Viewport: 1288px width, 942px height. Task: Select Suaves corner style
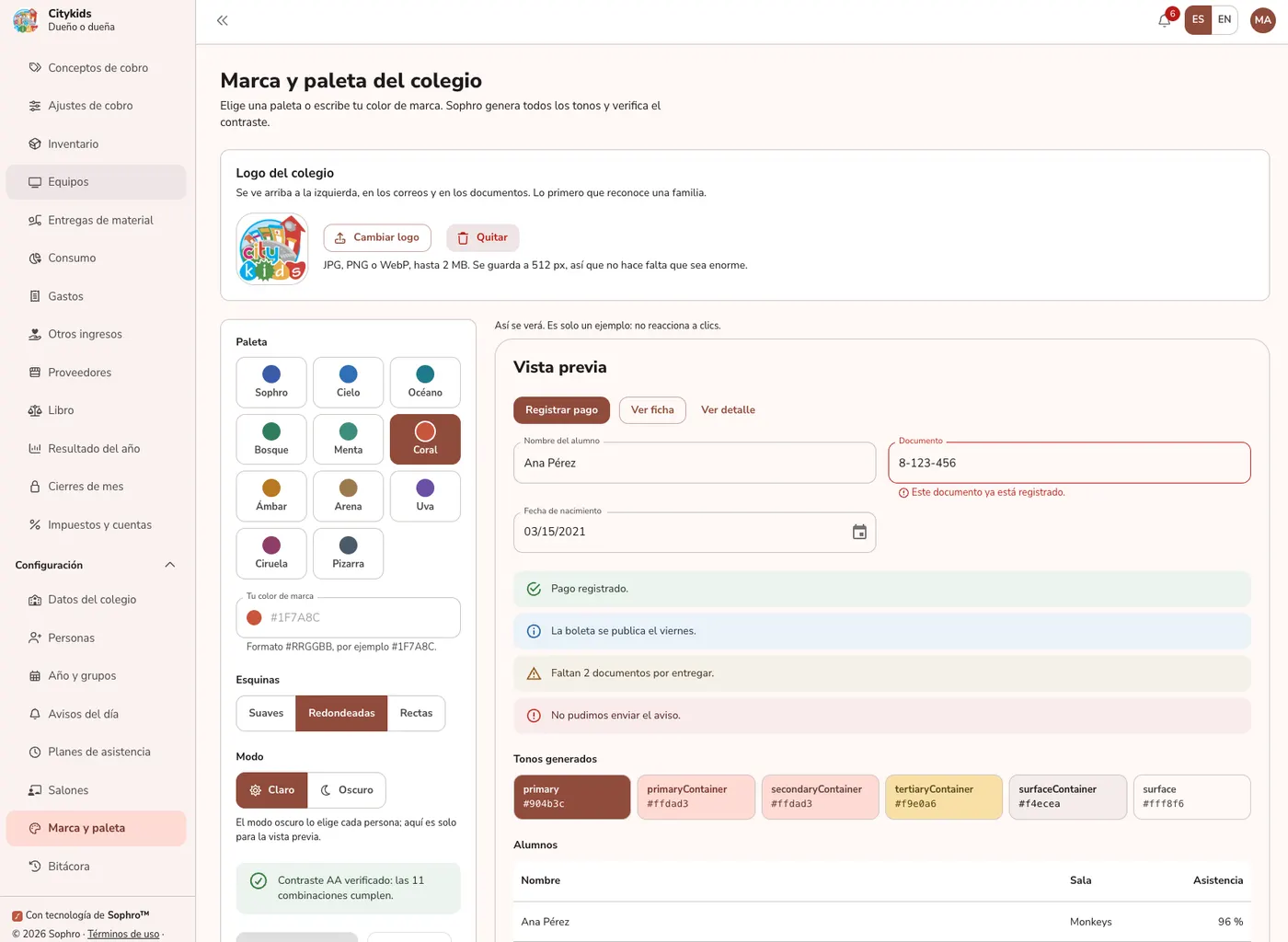266,714
